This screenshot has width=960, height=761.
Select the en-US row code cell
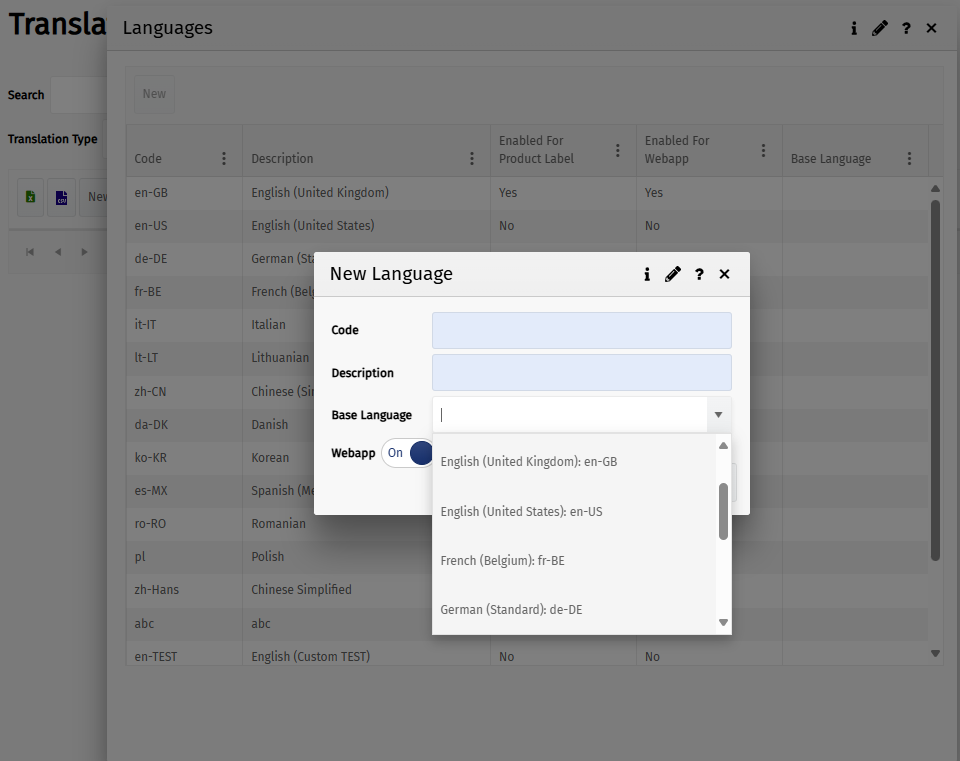click(x=184, y=226)
